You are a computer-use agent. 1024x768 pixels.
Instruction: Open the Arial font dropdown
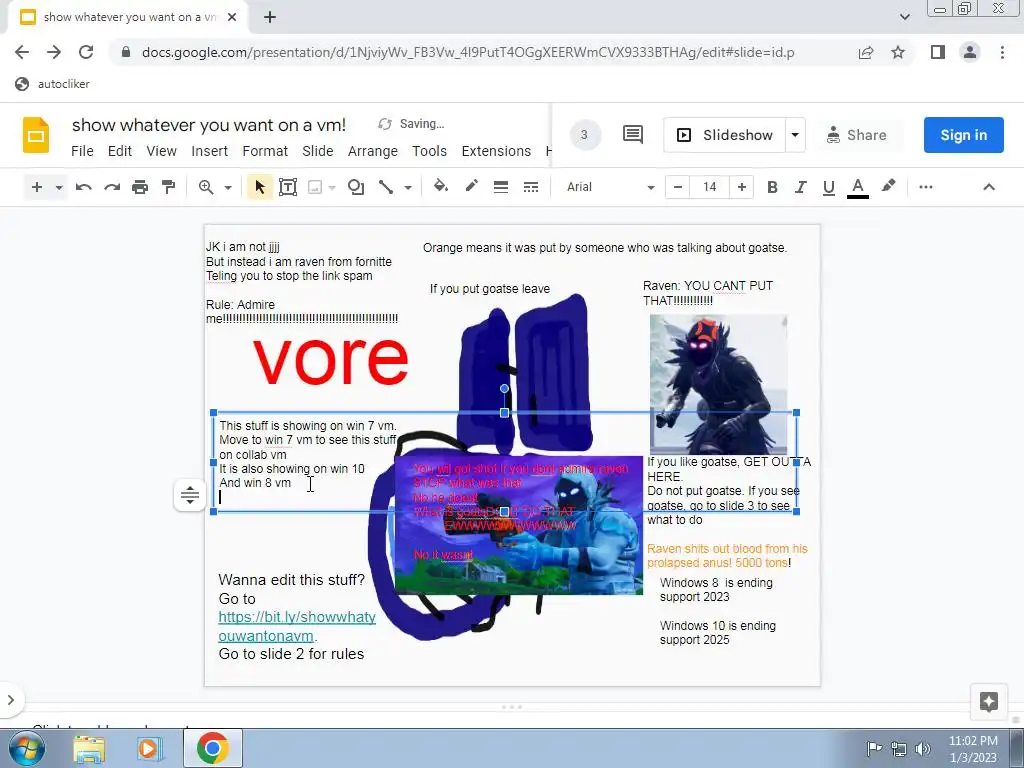coord(609,187)
